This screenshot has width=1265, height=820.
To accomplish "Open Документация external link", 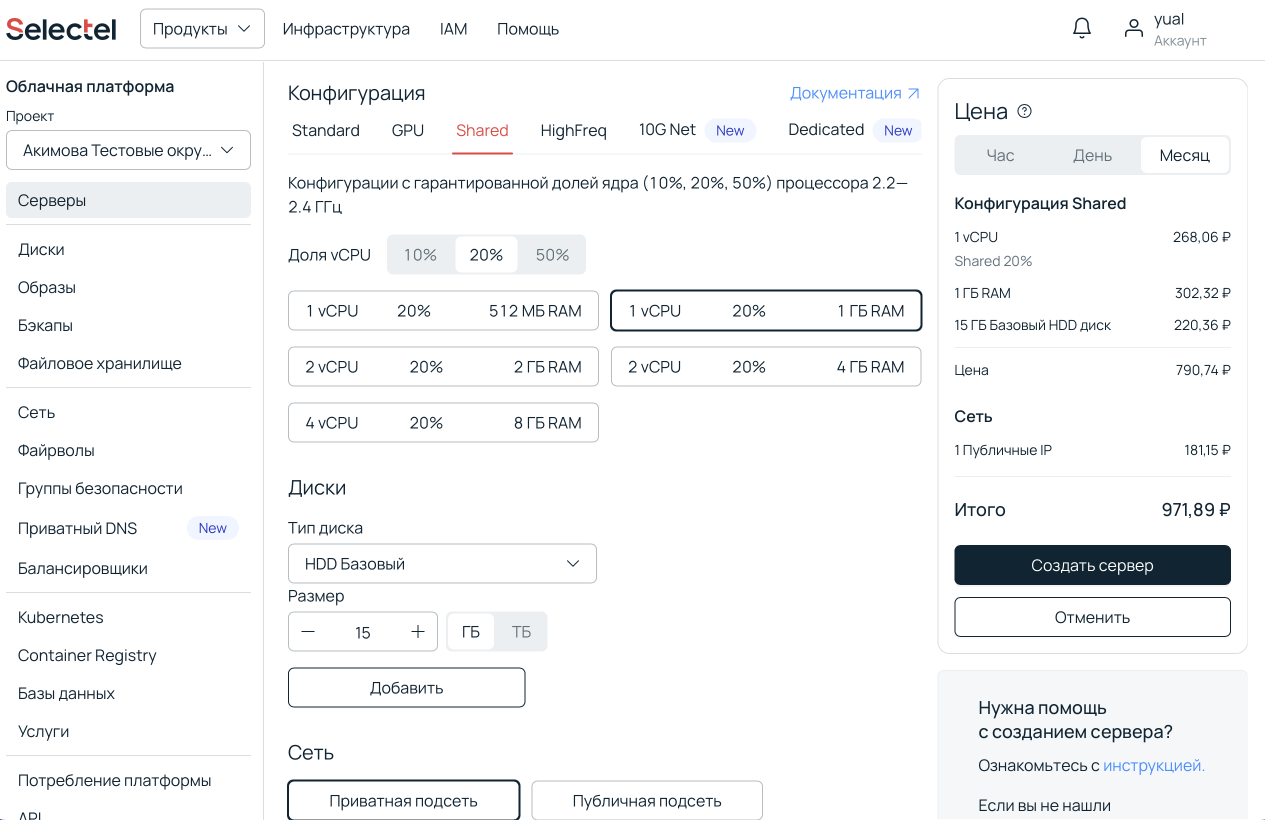I will pos(855,93).
